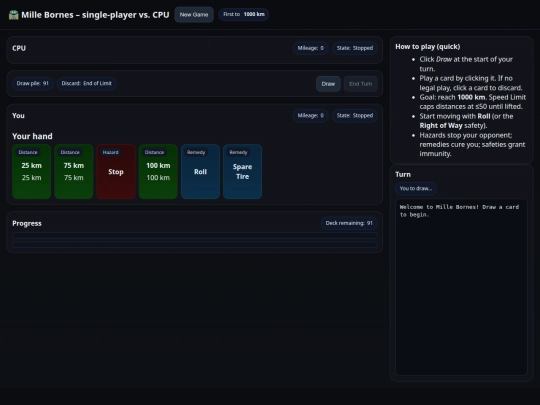Click the First to 1000 km badge
The image size is (540, 405).
244,14
